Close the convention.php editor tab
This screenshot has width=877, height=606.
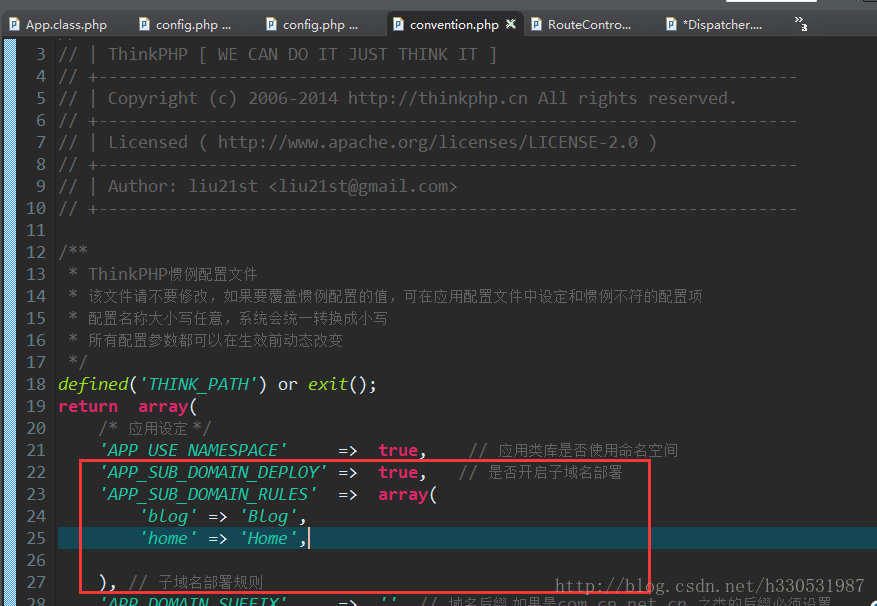coord(511,24)
